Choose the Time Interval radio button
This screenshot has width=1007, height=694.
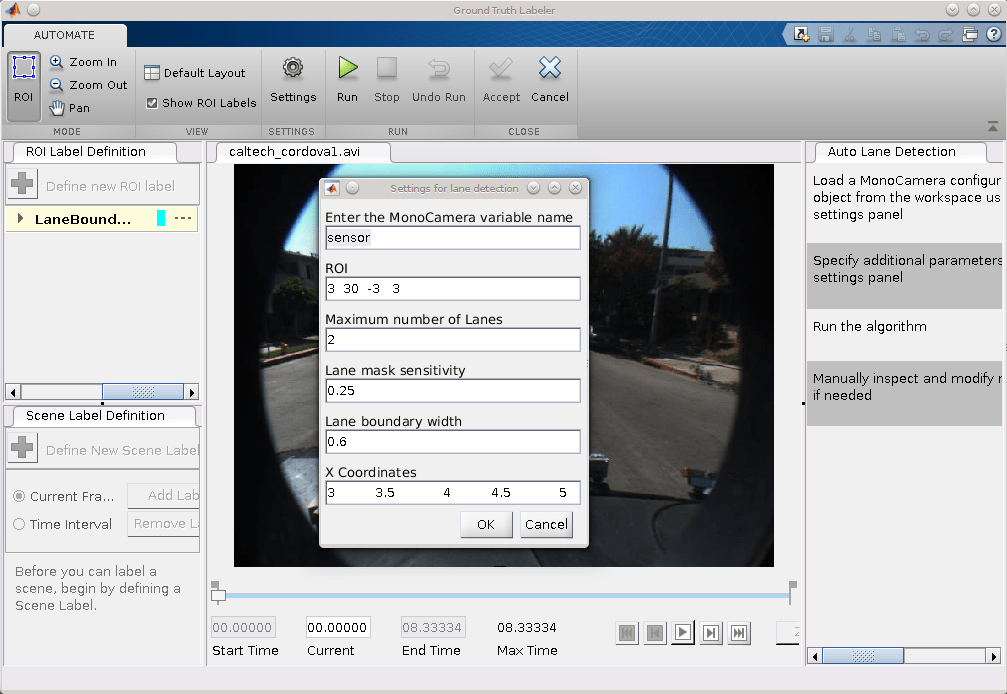pyautogui.click(x=19, y=524)
